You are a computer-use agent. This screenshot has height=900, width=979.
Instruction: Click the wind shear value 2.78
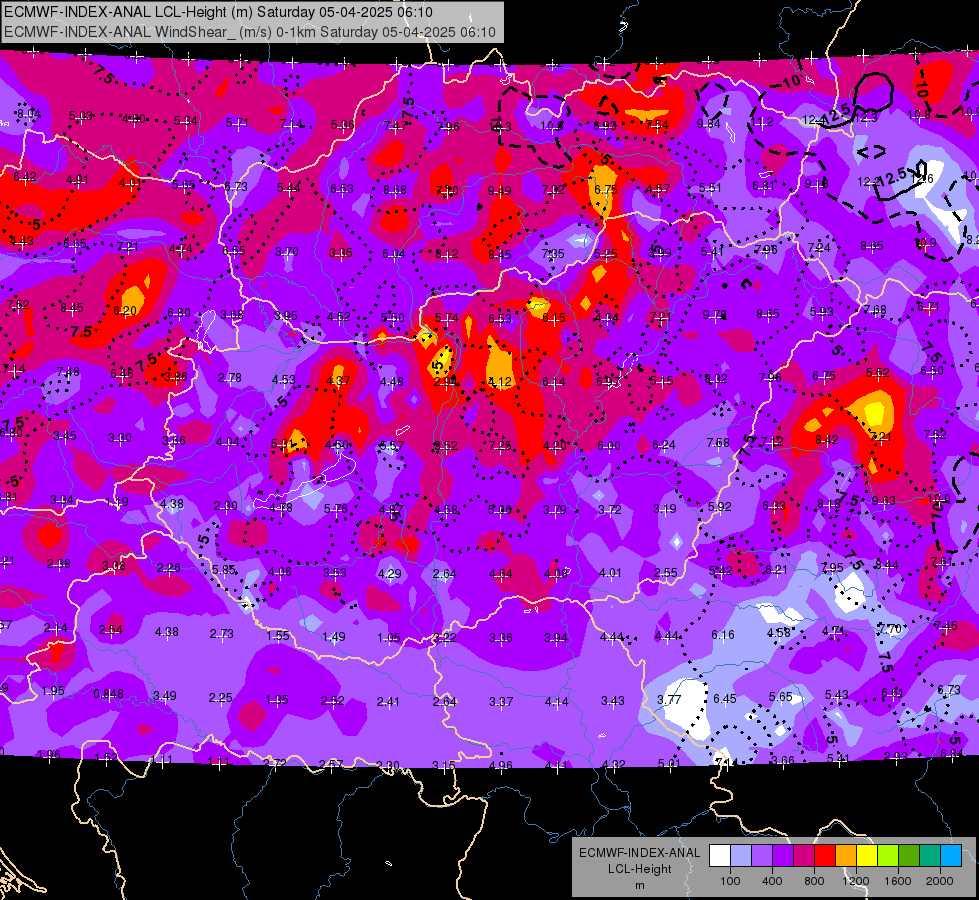230,378
